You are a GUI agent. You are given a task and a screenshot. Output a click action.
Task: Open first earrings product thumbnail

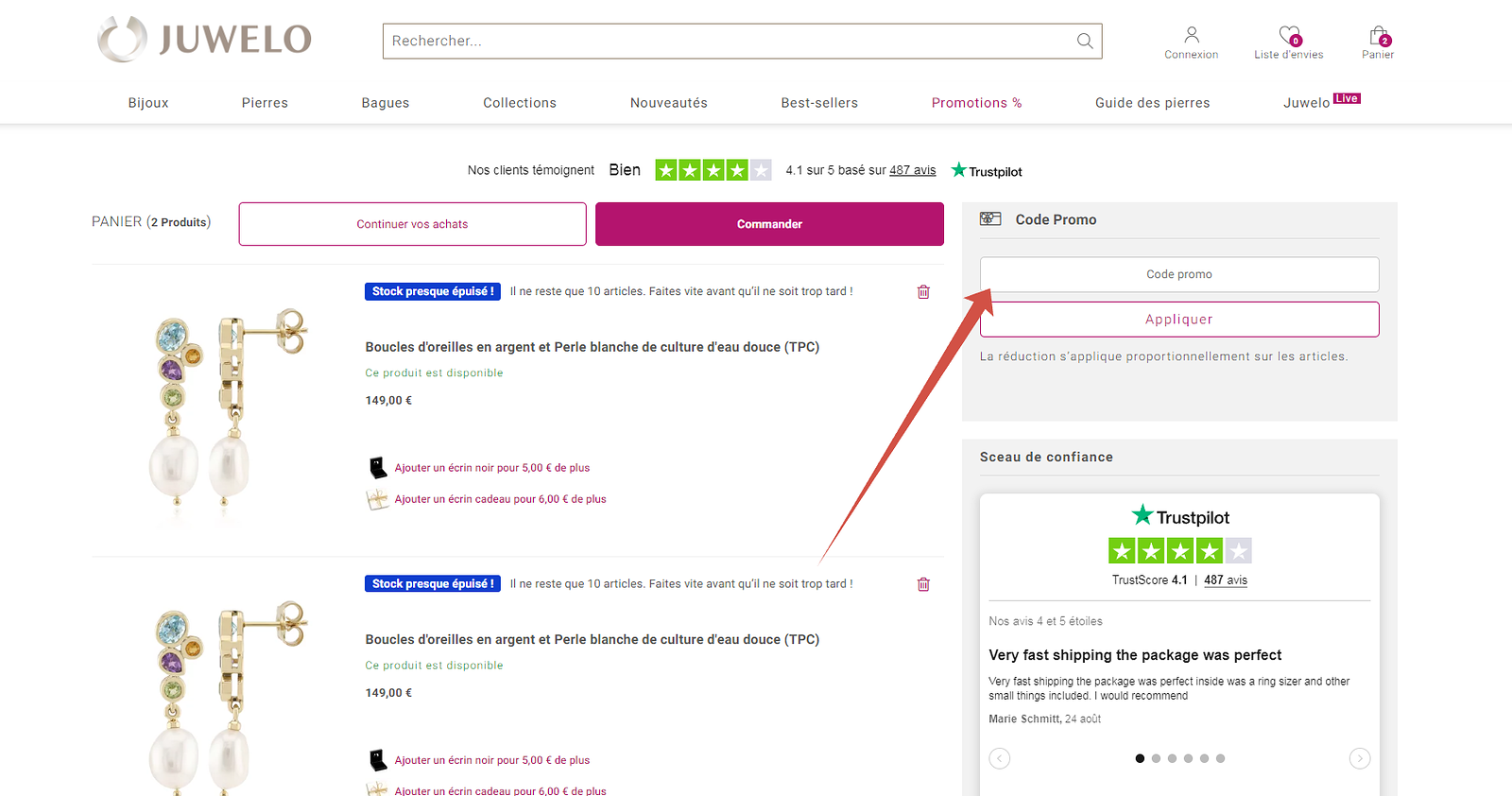228,412
